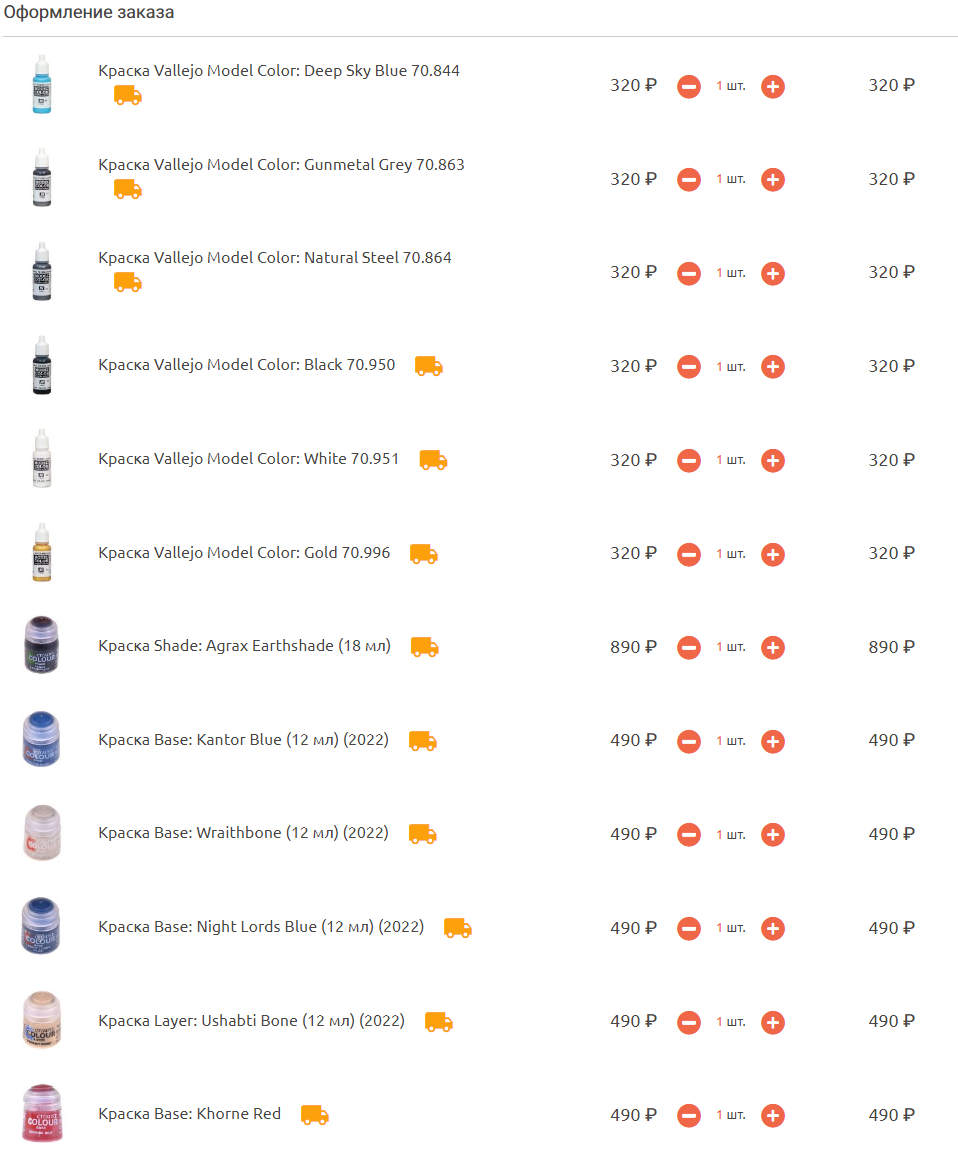Click Deep Sky Blue bottle thumbnail

42,84
